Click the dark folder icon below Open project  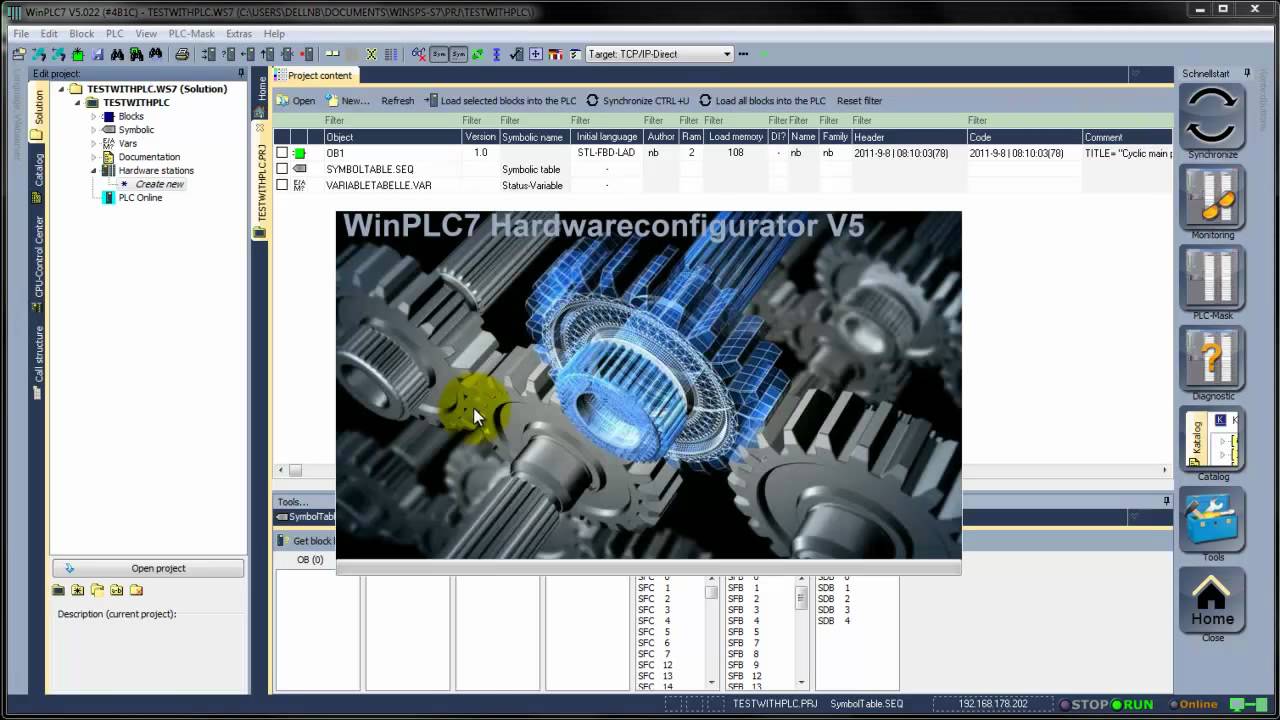pyautogui.click(x=59, y=590)
